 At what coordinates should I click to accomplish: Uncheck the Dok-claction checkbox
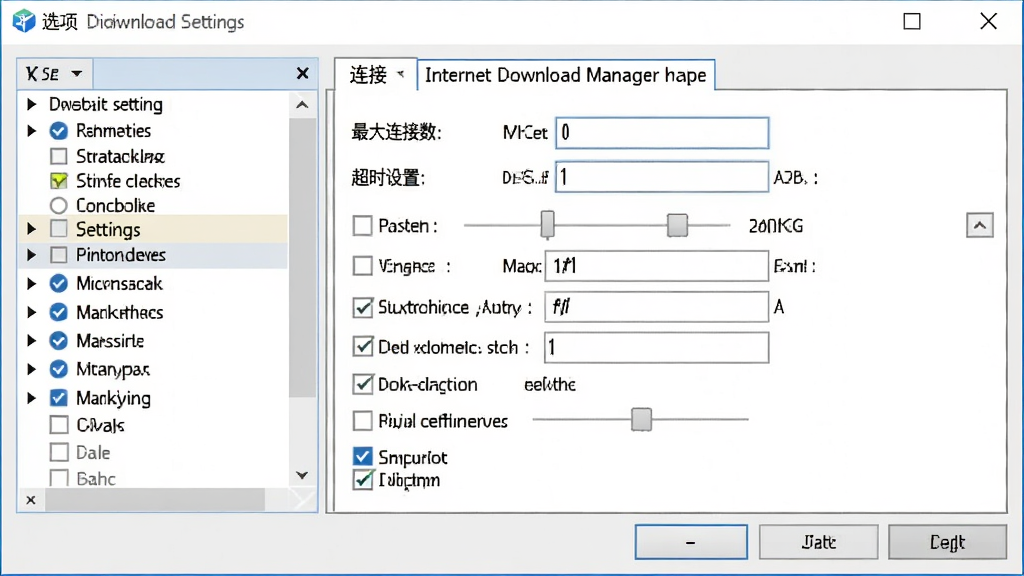(362, 384)
